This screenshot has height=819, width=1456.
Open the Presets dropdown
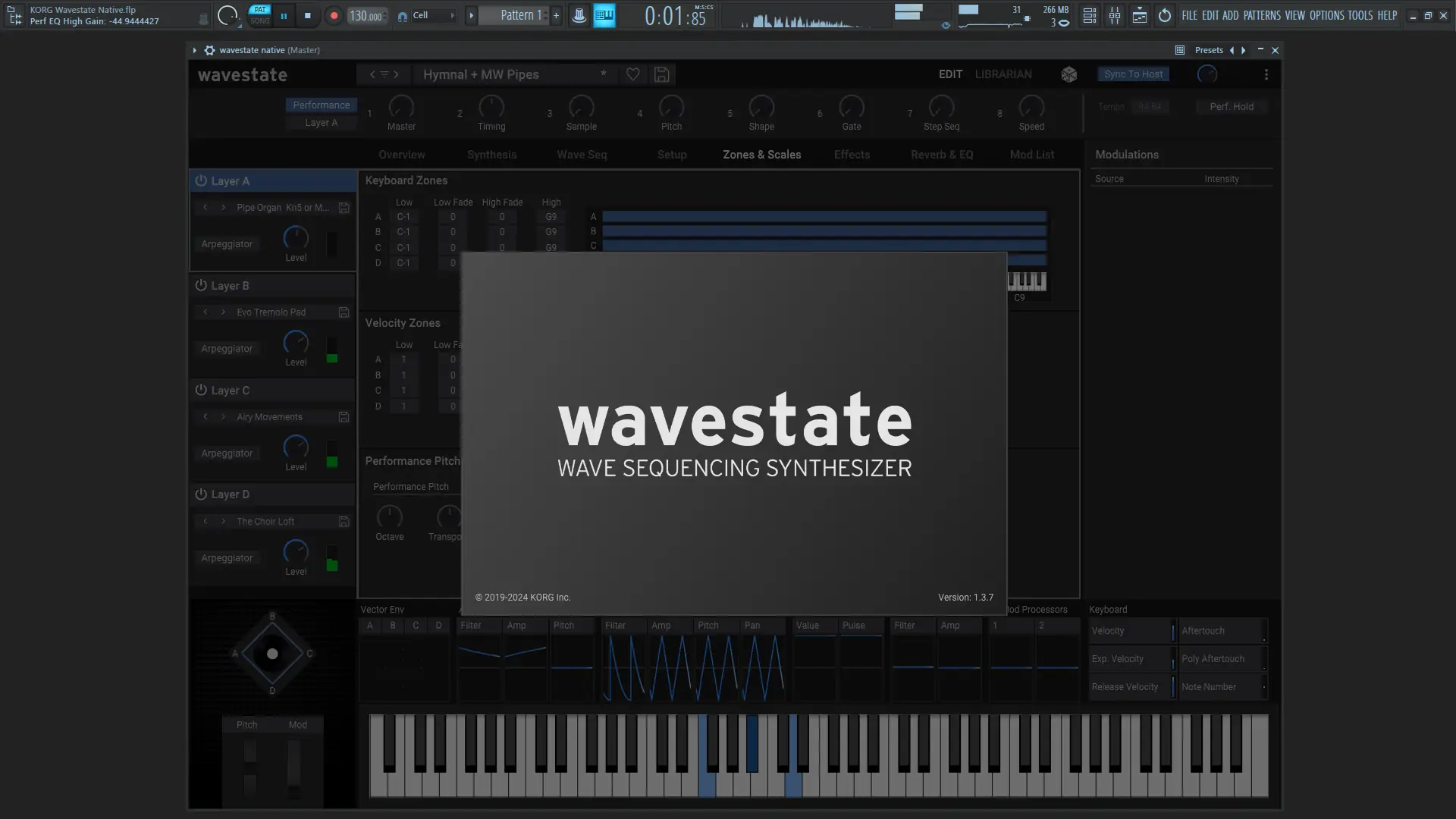1208,50
